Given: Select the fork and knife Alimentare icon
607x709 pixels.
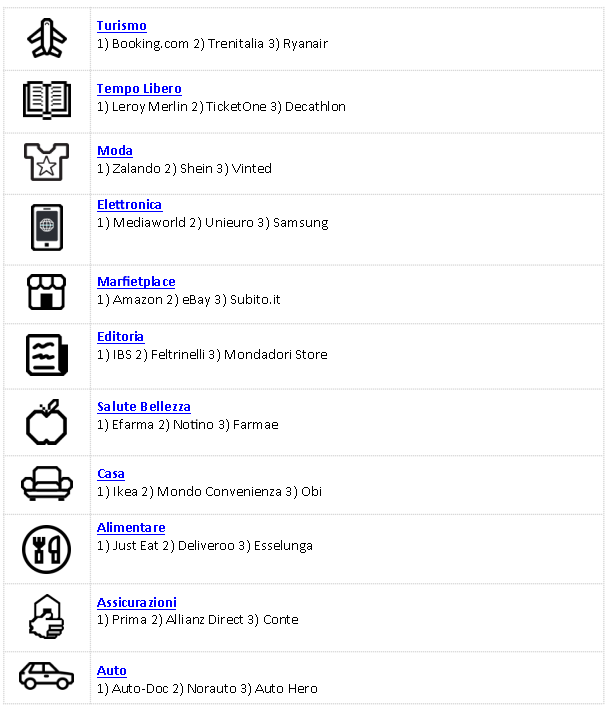Looking at the screenshot, I should coord(47,549).
